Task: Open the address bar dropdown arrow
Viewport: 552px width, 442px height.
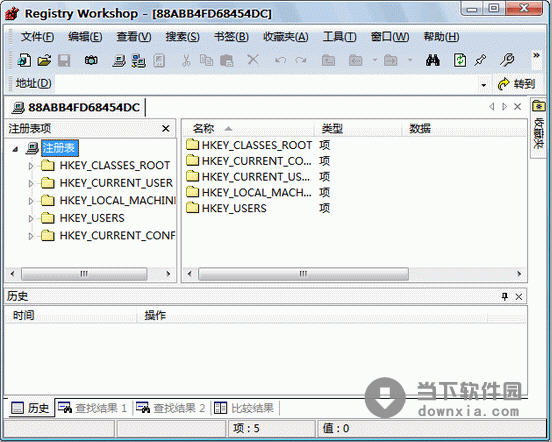Action: 484,85
